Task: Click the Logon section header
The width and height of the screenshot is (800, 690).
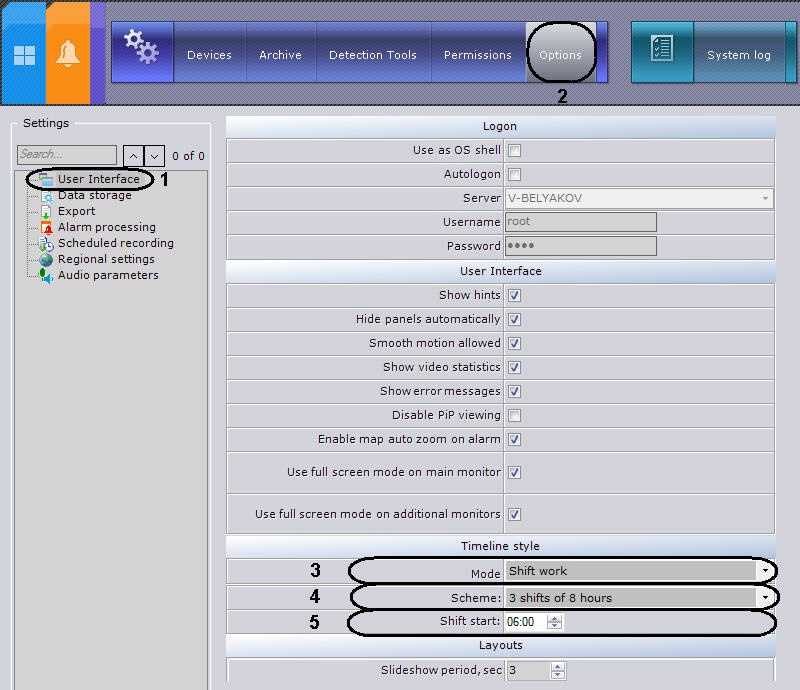Action: (500, 127)
